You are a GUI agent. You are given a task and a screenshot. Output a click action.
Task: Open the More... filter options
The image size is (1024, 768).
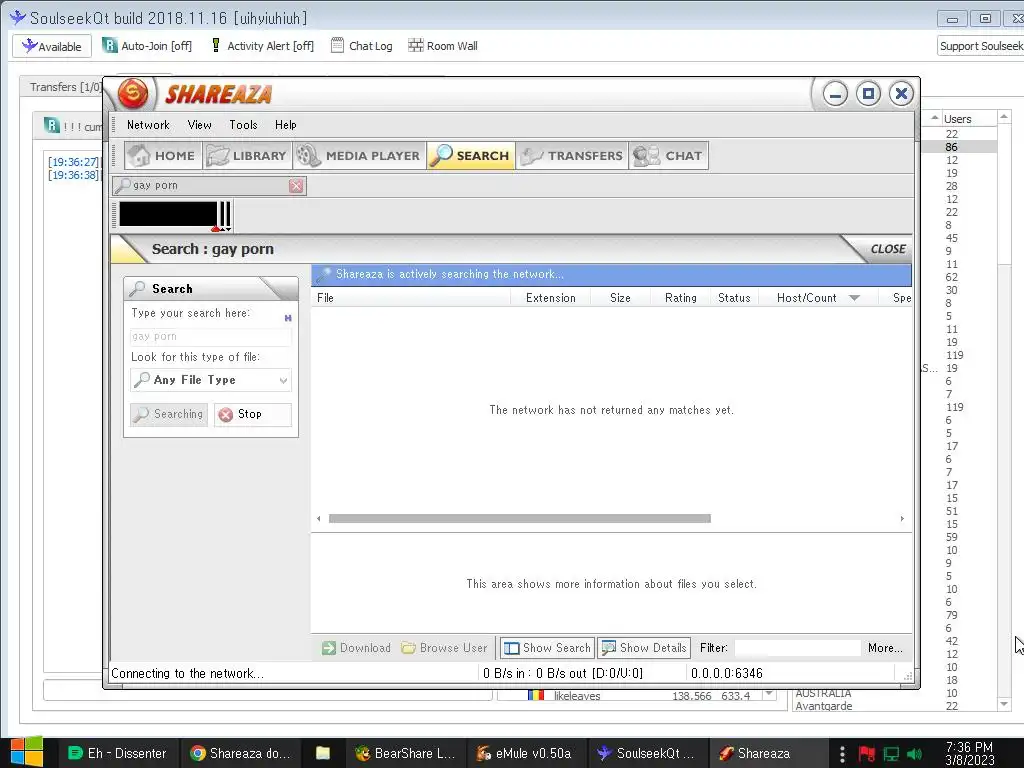[x=885, y=648]
